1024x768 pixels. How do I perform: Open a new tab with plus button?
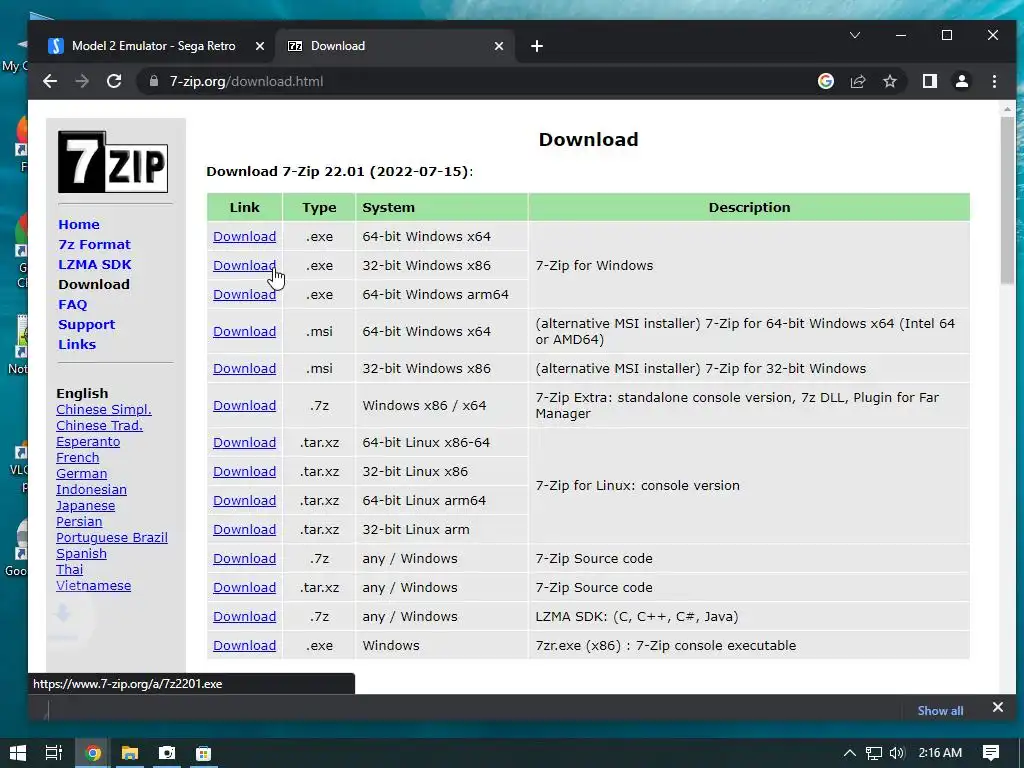(x=537, y=46)
